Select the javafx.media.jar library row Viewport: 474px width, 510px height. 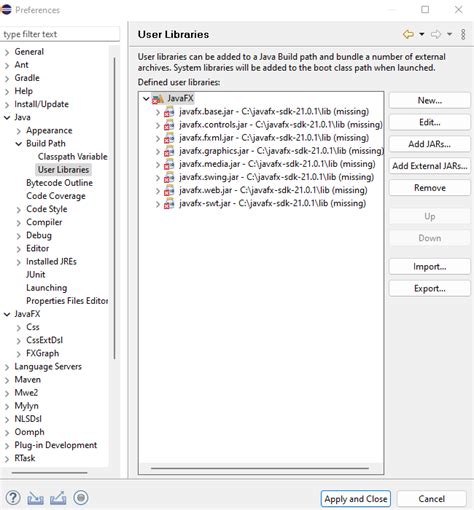tap(277, 164)
